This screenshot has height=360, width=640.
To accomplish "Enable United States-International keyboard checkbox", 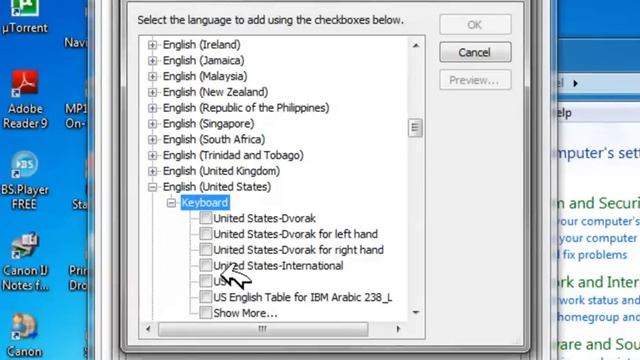I will pyautogui.click(x=205, y=265).
